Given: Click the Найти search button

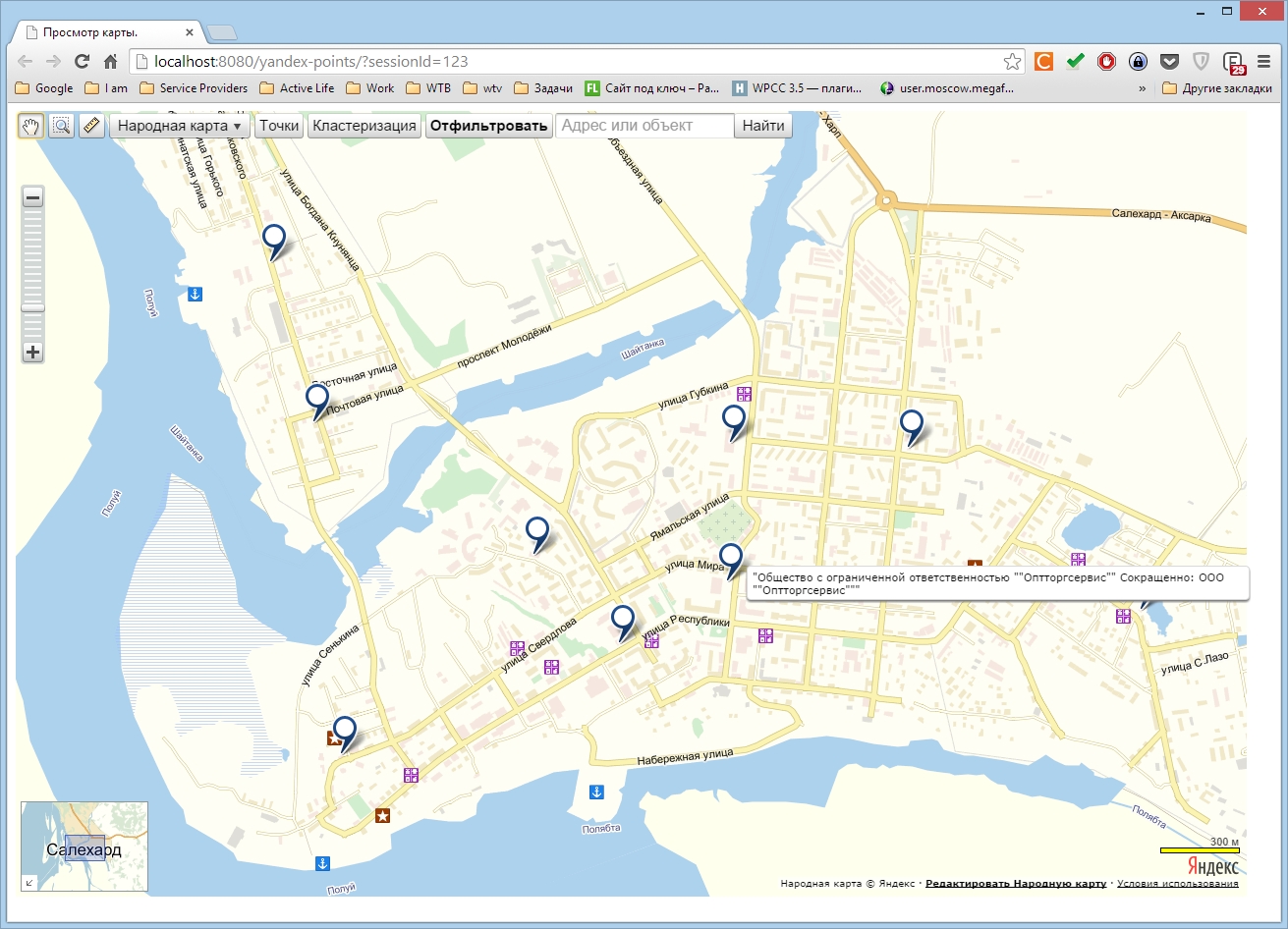Looking at the screenshot, I should pyautogui.click(x=763, y=126).
